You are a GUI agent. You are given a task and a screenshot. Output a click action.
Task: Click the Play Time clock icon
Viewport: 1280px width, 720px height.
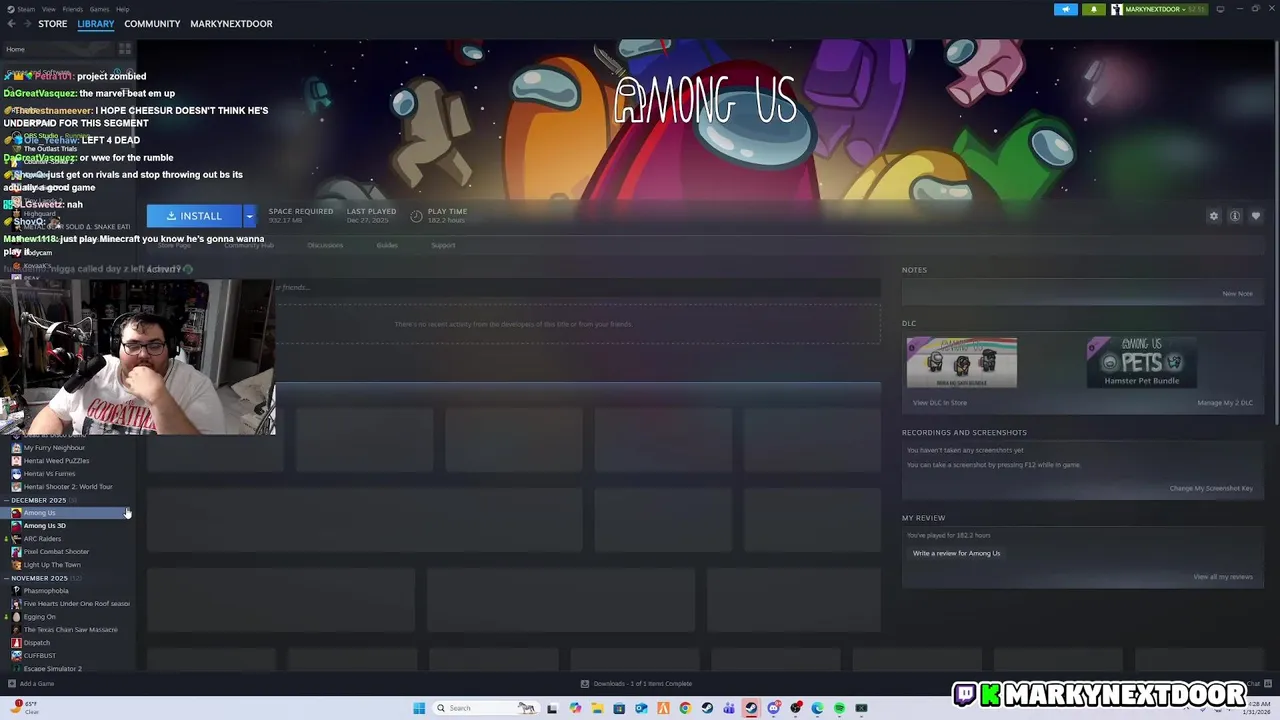pyautogui.click(x=416, y=216)
